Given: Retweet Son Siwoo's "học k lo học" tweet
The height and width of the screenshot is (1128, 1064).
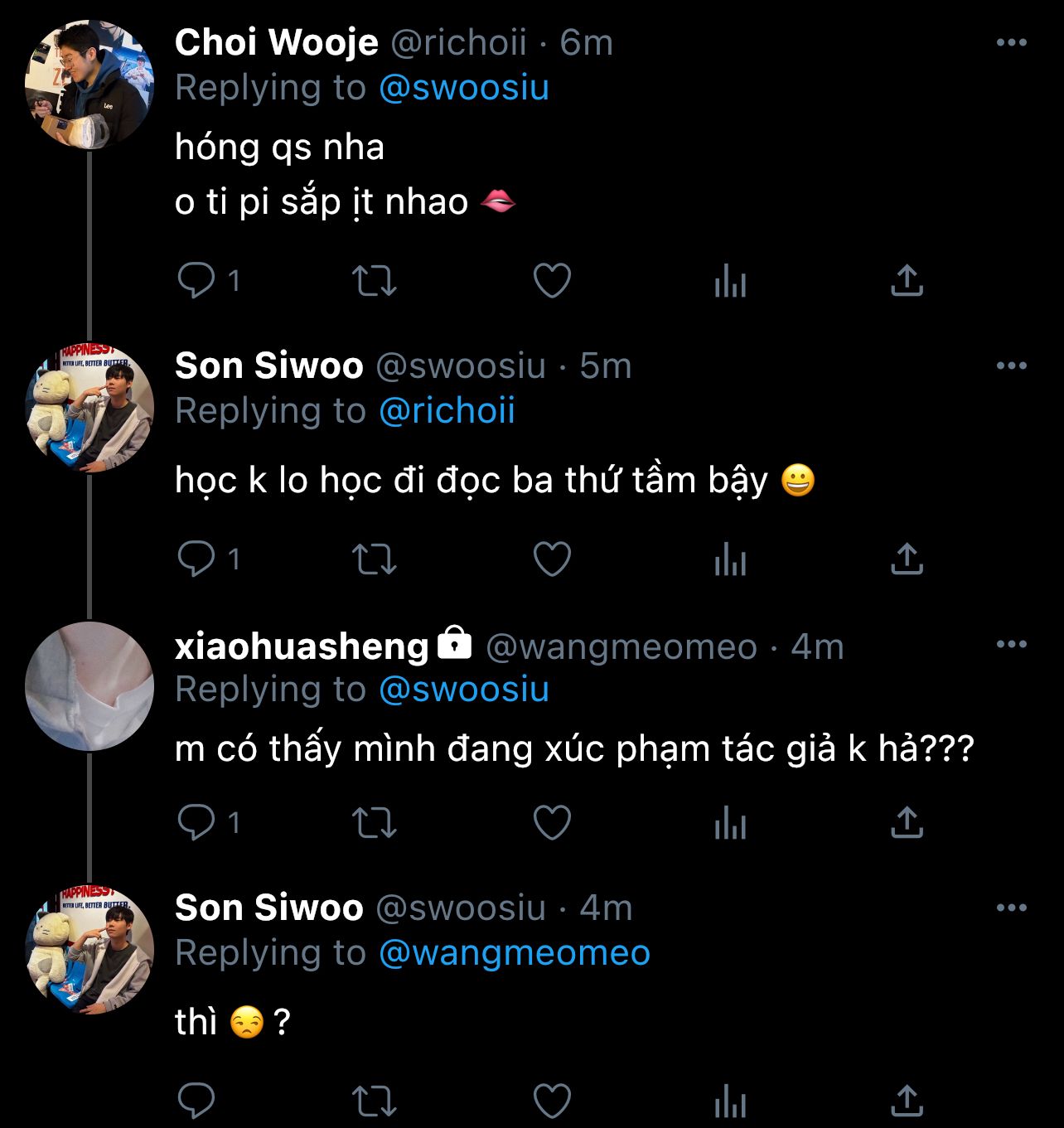Looking at the screenshot, I should (x=375, y=559).
